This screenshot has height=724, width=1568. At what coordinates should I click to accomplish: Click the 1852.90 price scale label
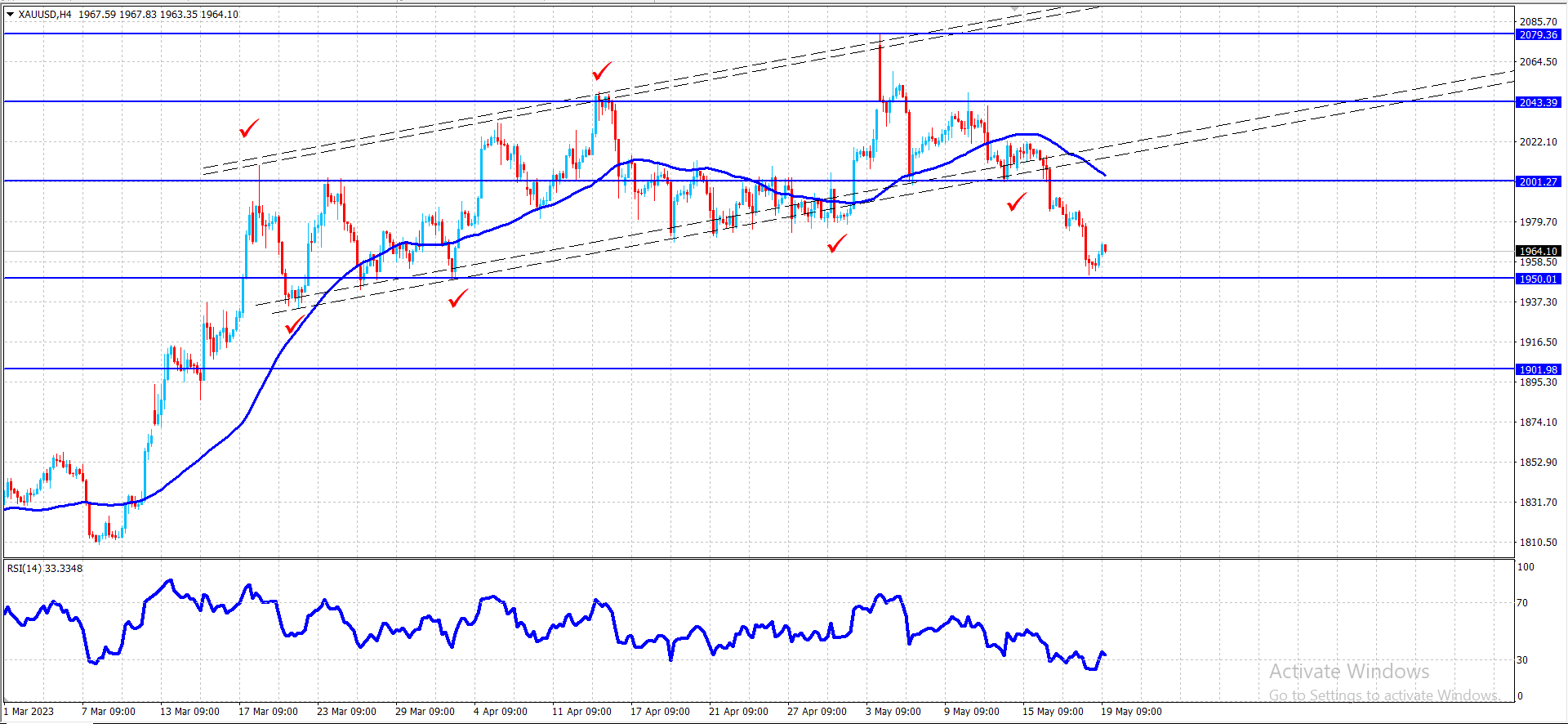1538,463
